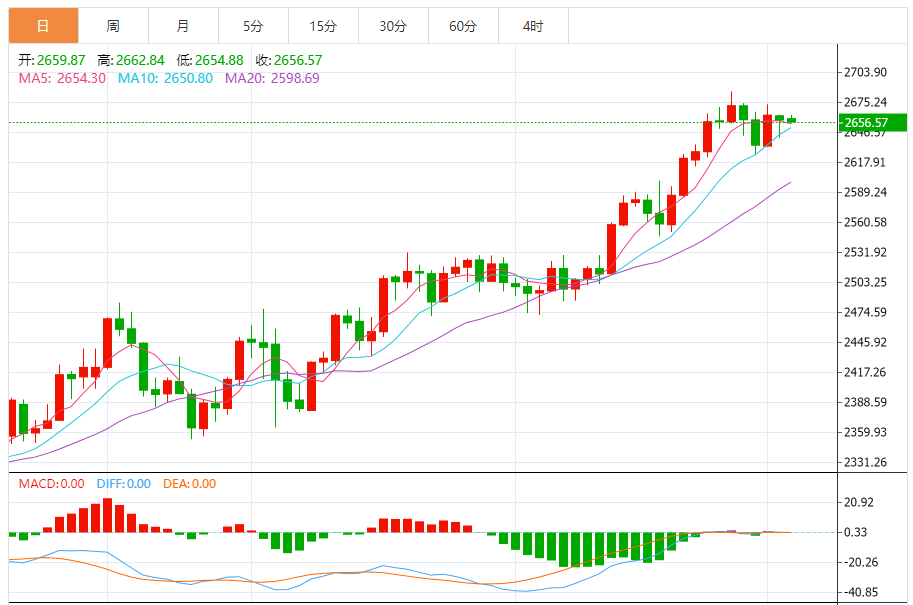Click the DIFF:0.00 indicator label
The height and width of the screenshot is (605, 913).
[x=123, y=484]
